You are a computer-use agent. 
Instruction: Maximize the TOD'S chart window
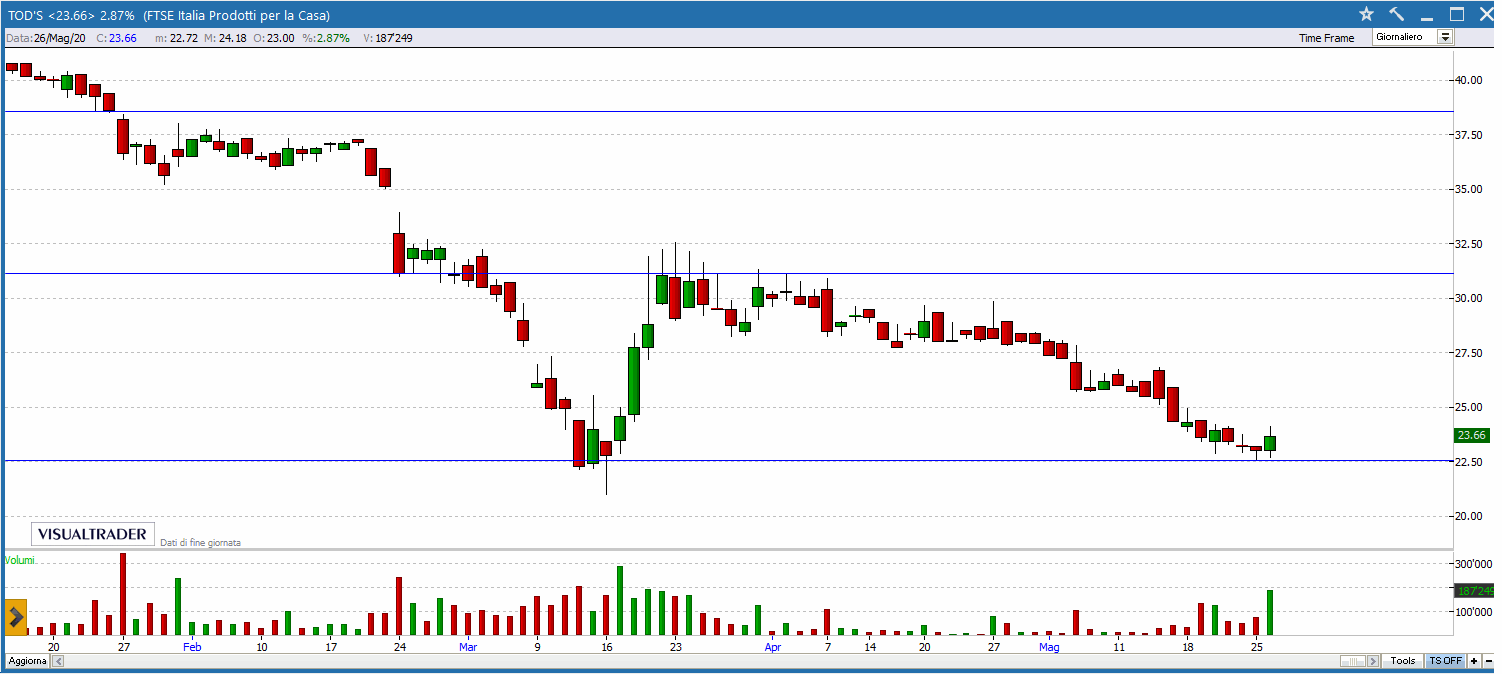point(1457,15)
